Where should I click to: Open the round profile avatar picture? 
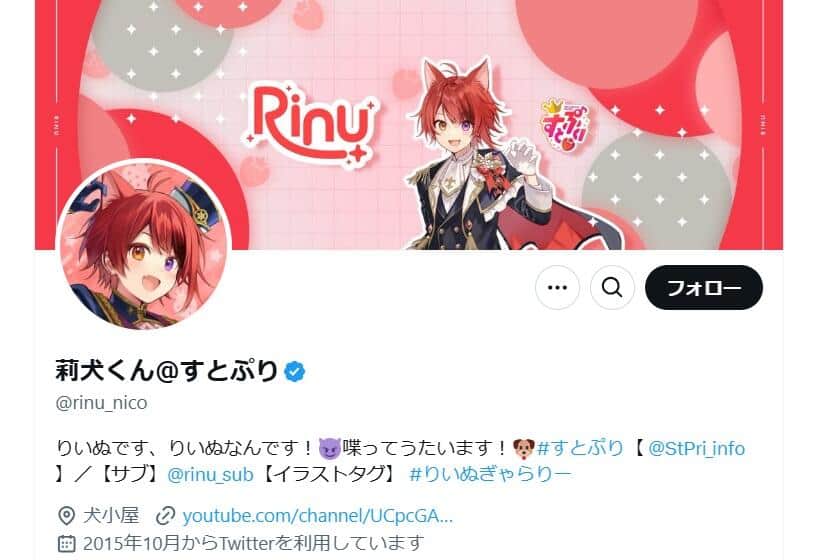tap(143, 245)
